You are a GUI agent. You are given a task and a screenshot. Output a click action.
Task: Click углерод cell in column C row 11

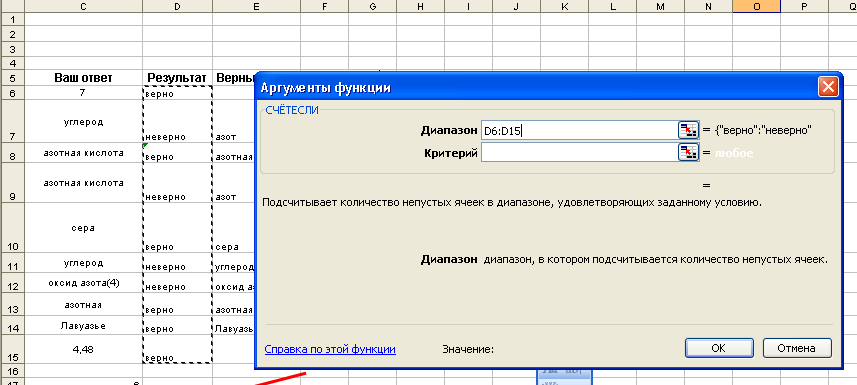83,263
